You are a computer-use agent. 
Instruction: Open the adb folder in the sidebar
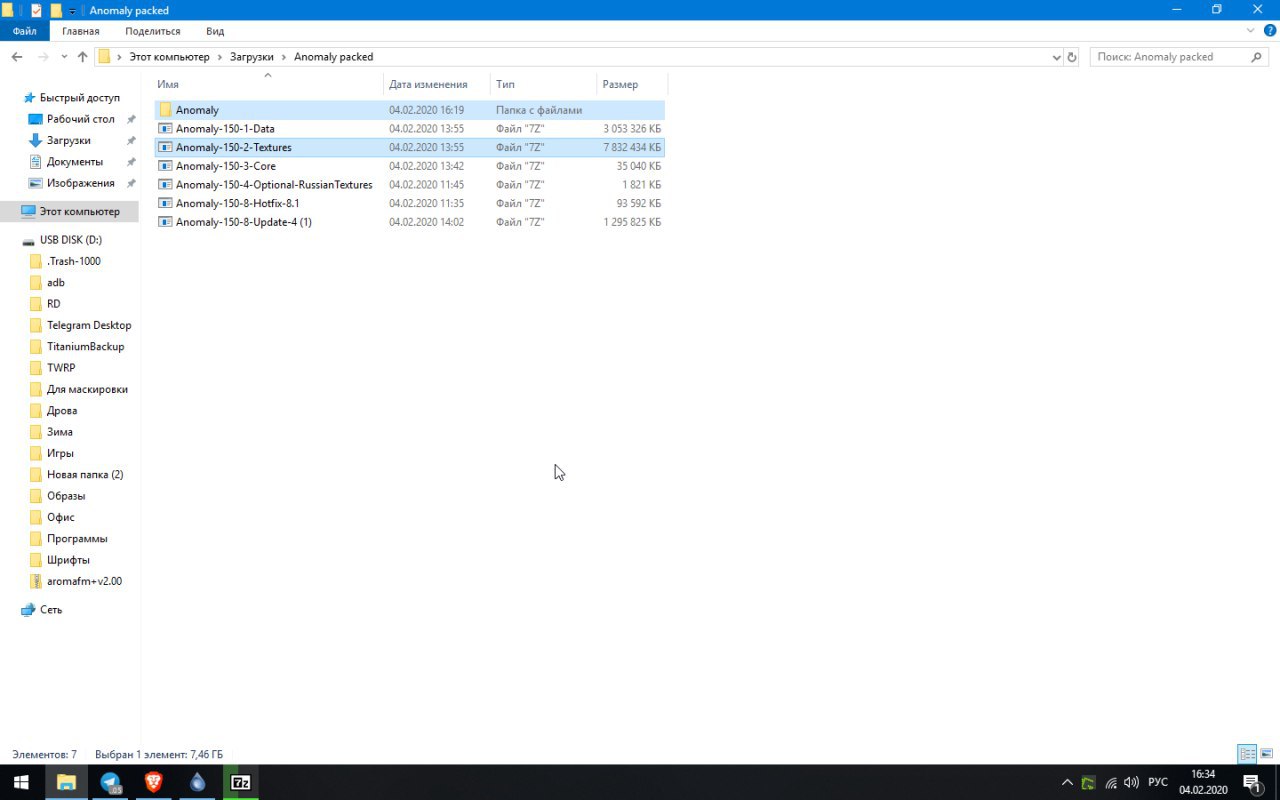click(56, 283)
